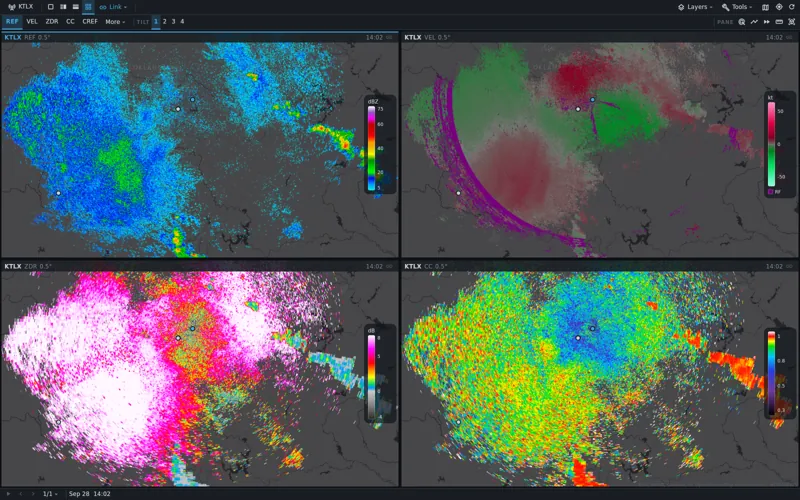Click the REF pane link icon near 14:02
This screenshot has width=800, height=500.
(x=389, y=37)
